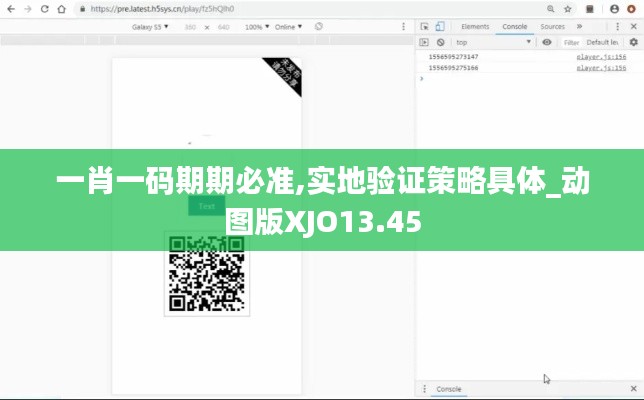Close the bottom Console drawer
This screenshot has height=400, width=644.
pyautogui.click(x=634, y=389)
